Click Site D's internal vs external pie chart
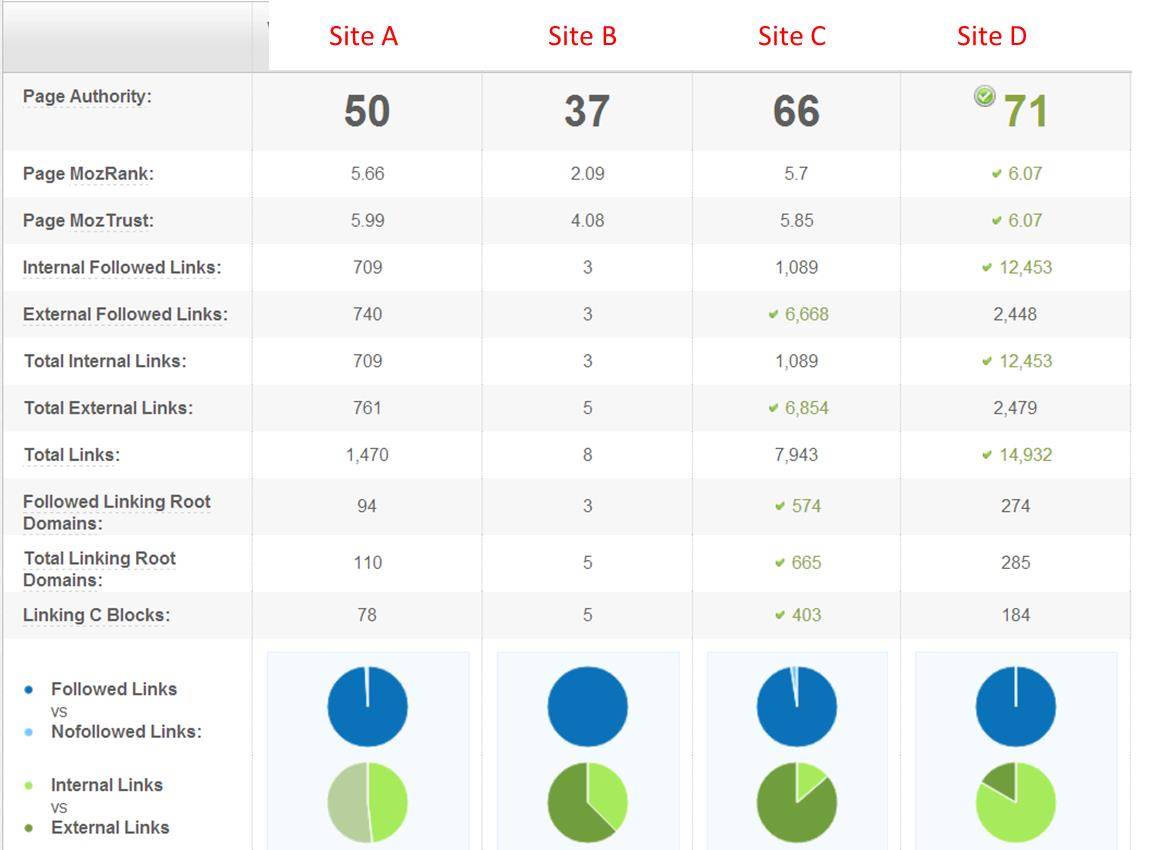The image size is (1149, 850). click(1015, 802)
